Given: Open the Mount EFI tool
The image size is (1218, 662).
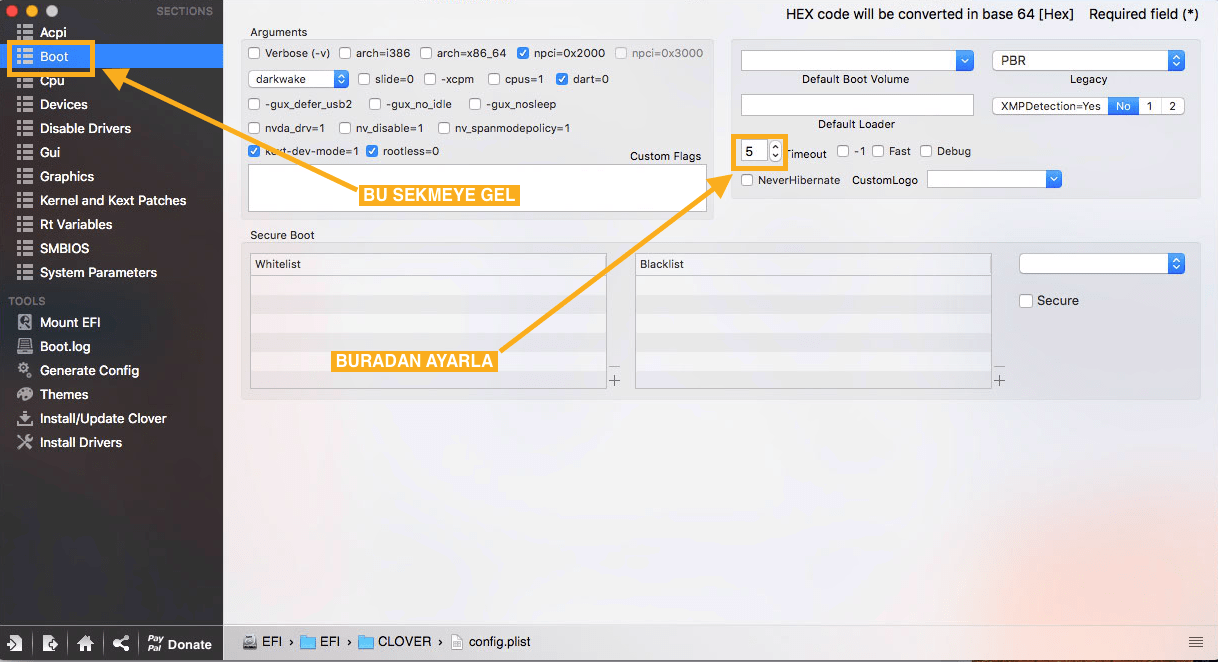Looking at the screenshot, I should 70,322.
